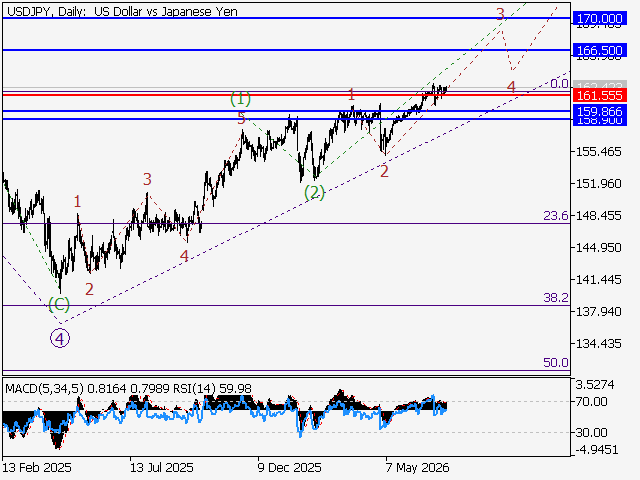Click the circled 4 wave label
This screenshot has height=480, width=640.
tap(60, 339)
